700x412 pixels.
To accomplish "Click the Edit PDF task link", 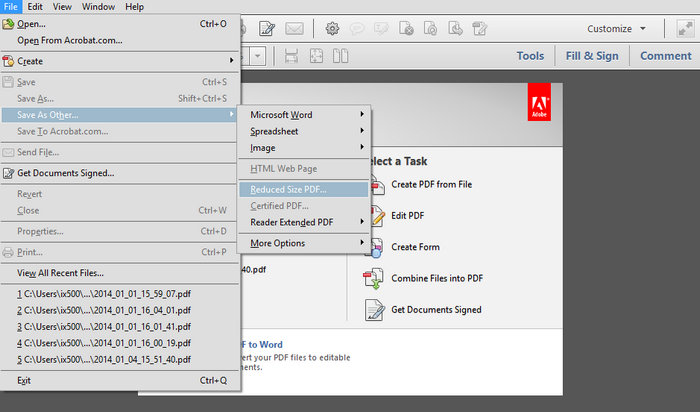I will point(408,216).
